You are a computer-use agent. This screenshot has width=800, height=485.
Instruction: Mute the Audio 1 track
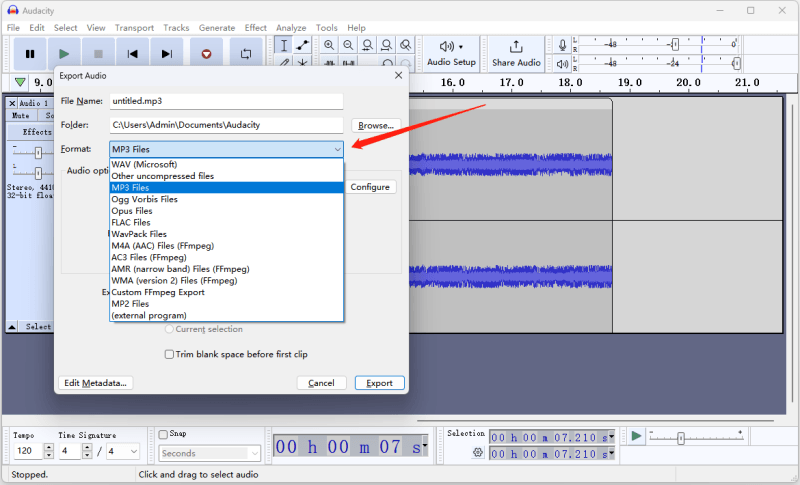click(x=21, y=116)
